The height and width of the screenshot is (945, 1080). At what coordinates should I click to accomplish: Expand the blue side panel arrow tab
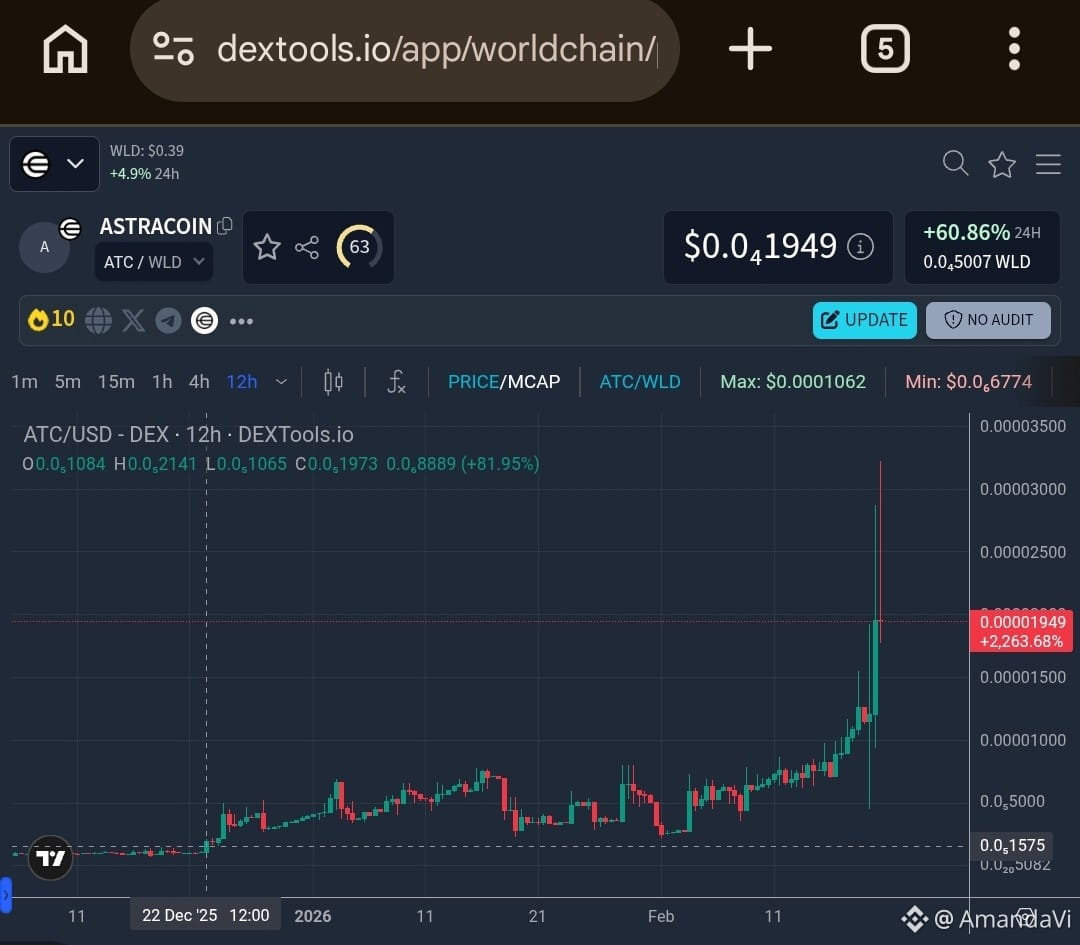tap(6, 895)
